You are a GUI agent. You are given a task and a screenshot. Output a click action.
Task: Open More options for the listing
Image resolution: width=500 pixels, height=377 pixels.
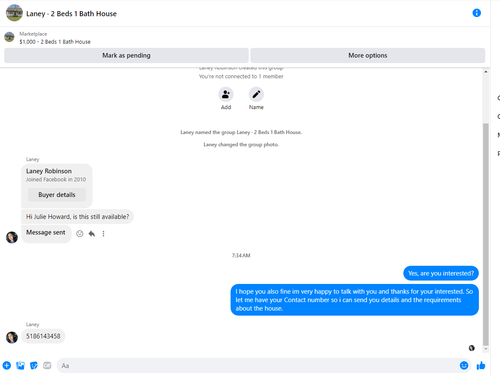[368, 55]
